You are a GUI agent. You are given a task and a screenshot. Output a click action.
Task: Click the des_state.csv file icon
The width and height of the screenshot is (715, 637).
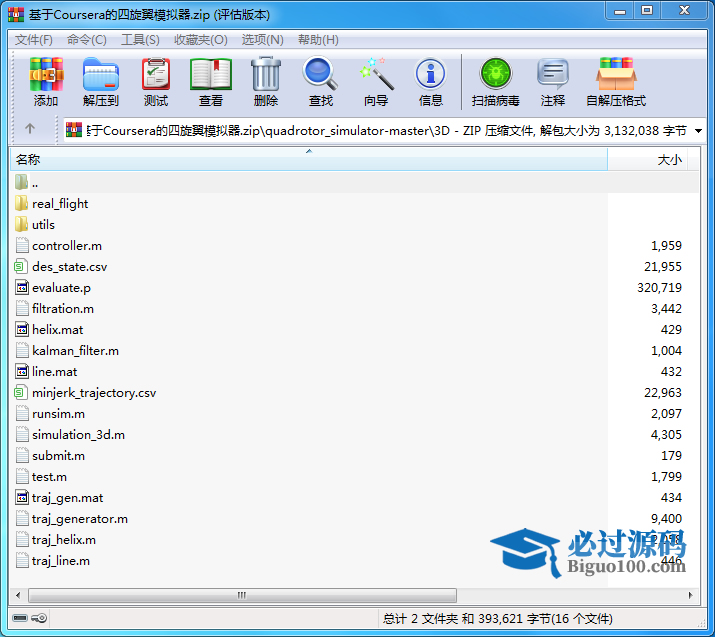point(21,266)
